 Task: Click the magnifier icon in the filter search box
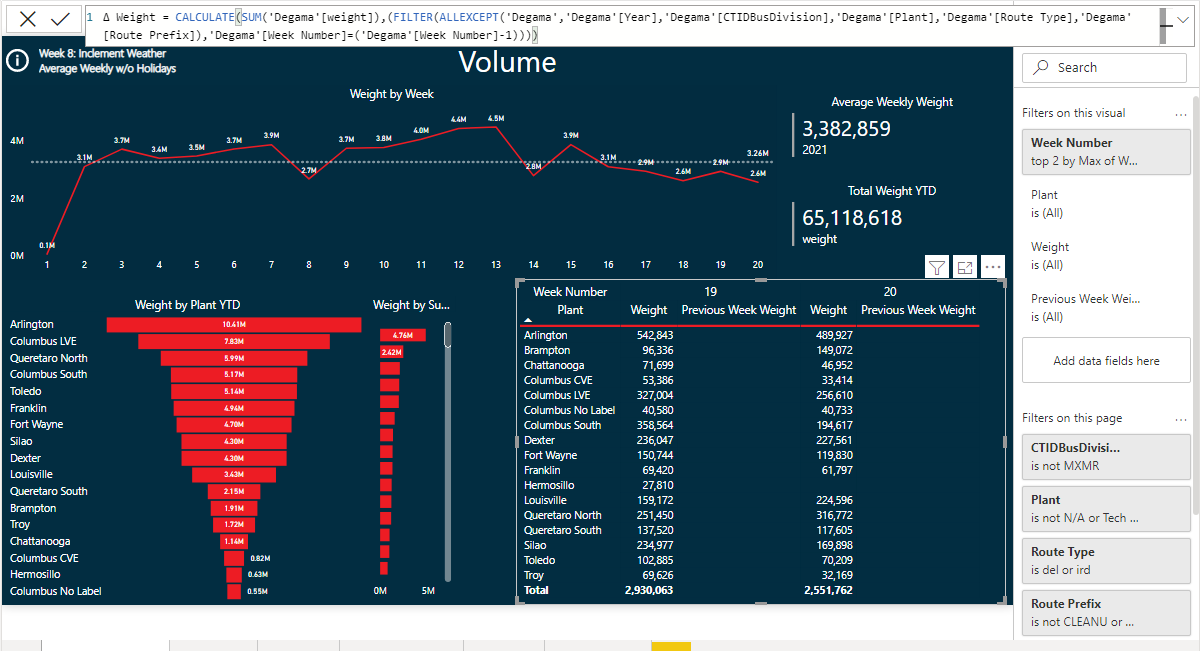(1042, 68)
